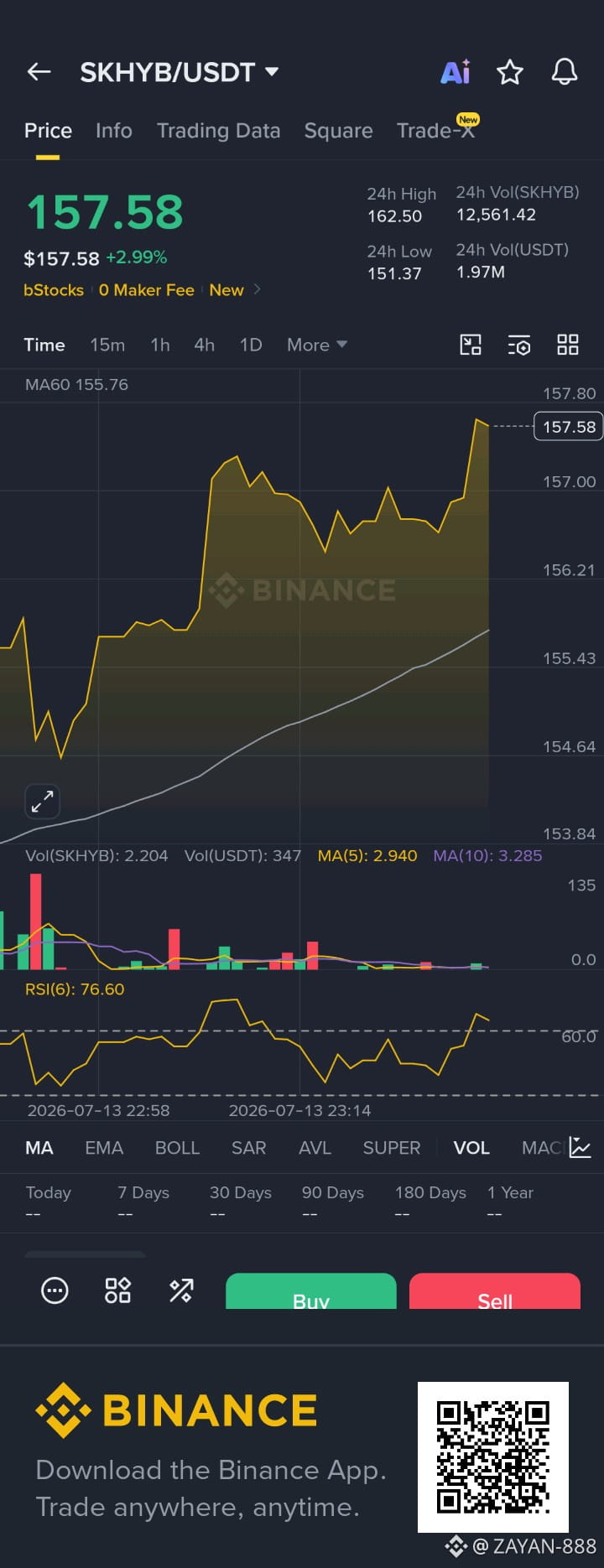This screenshot has height=1568, width=604.
Task: Tap the 90 Days performance entry
Action: coord(333,1202)
